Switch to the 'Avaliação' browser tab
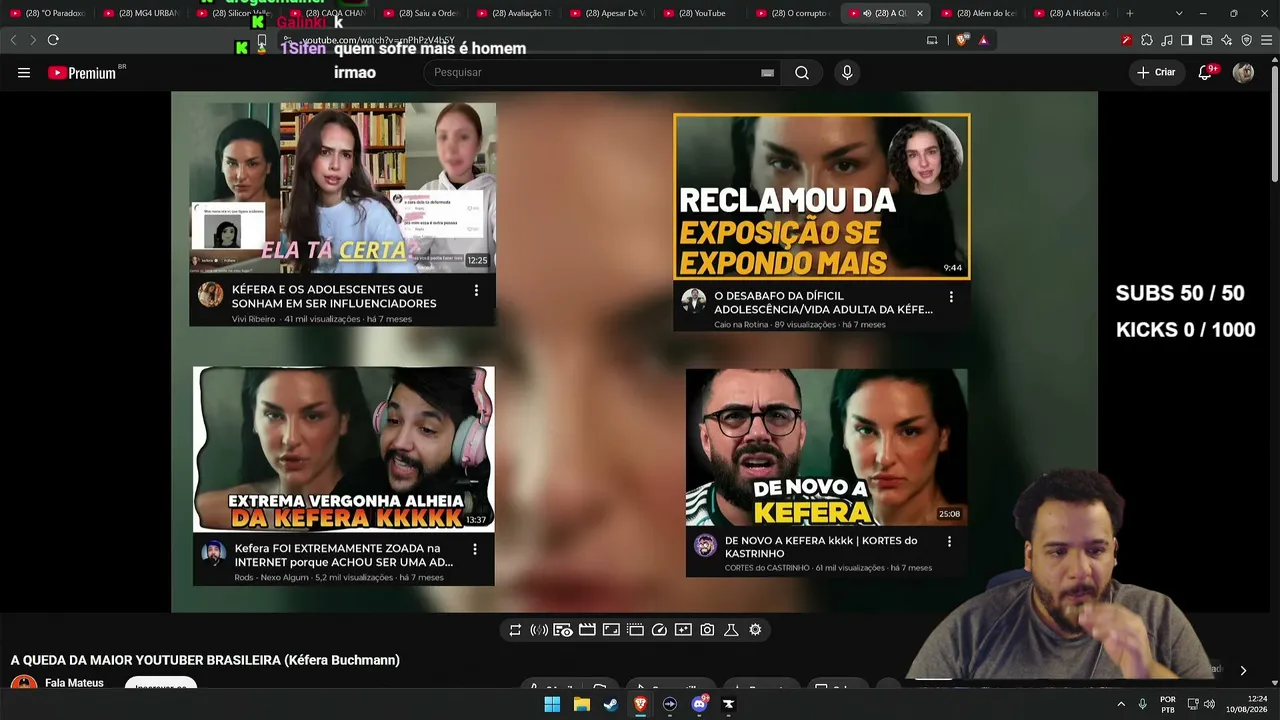Screen dimensions: 1280x720 click(x=515, y=13)
